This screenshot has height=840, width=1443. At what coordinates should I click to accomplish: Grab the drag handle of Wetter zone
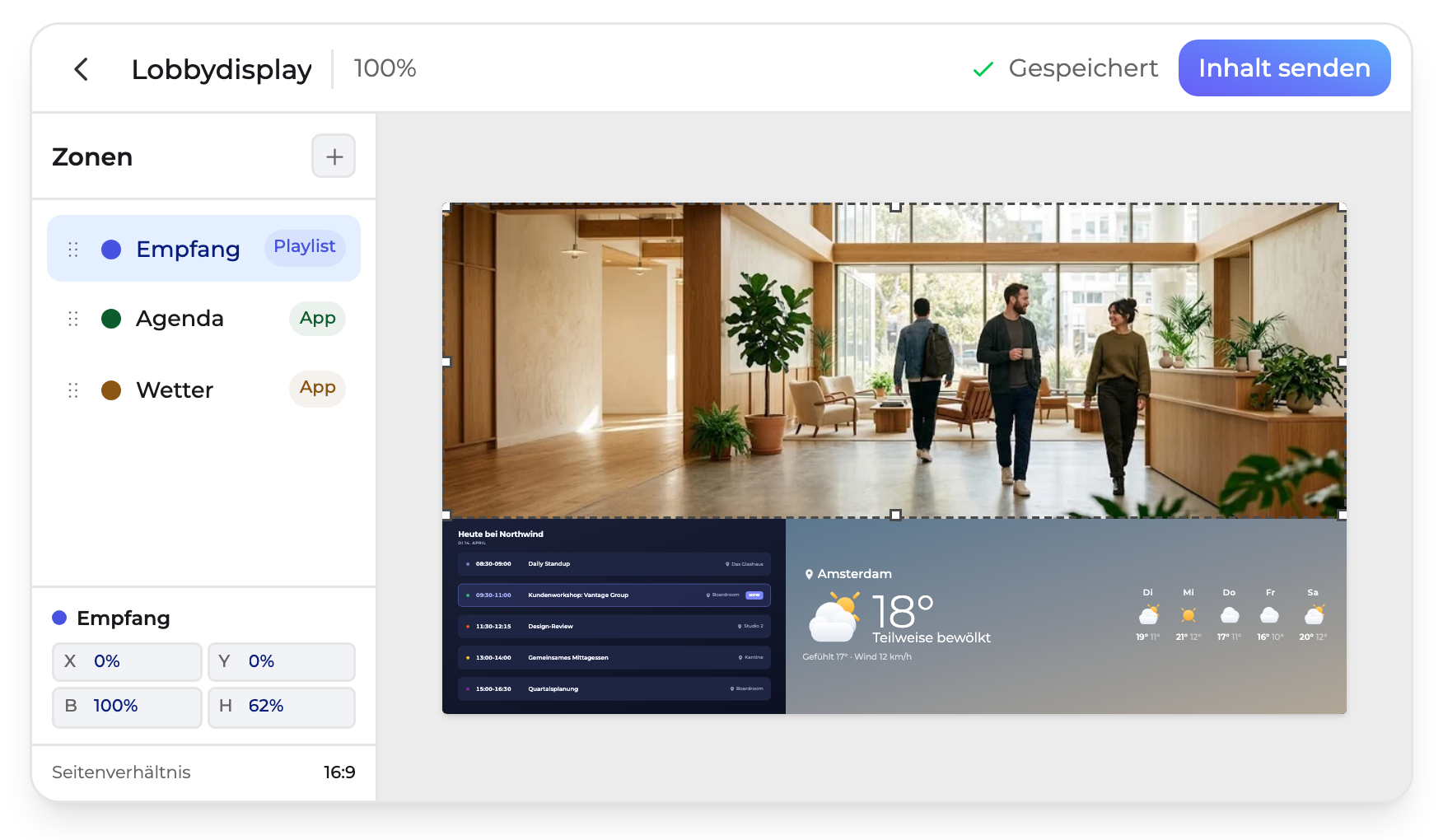(73, 390)
